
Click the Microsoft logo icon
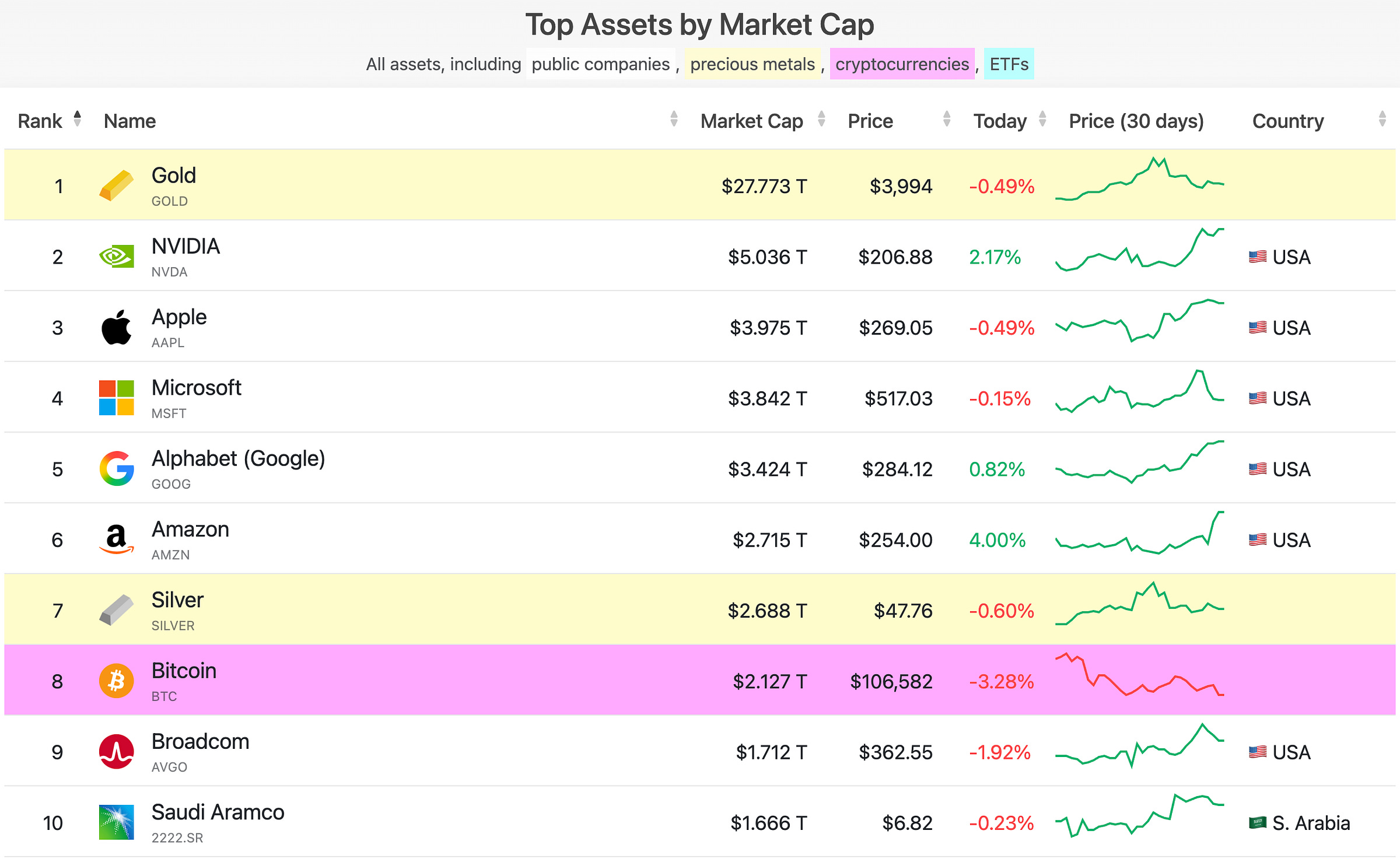click(x=116, y=398)
